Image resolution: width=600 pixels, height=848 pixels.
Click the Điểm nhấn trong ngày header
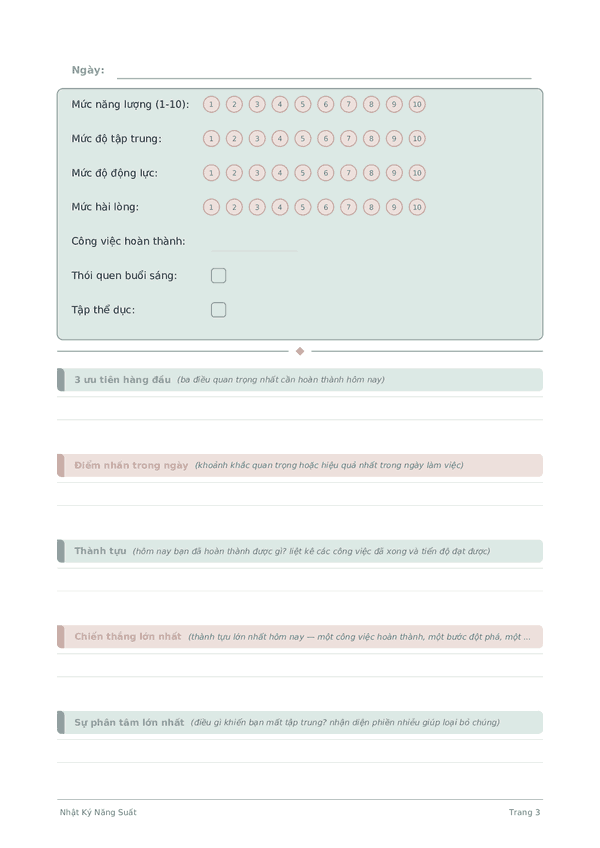(300, 465)
